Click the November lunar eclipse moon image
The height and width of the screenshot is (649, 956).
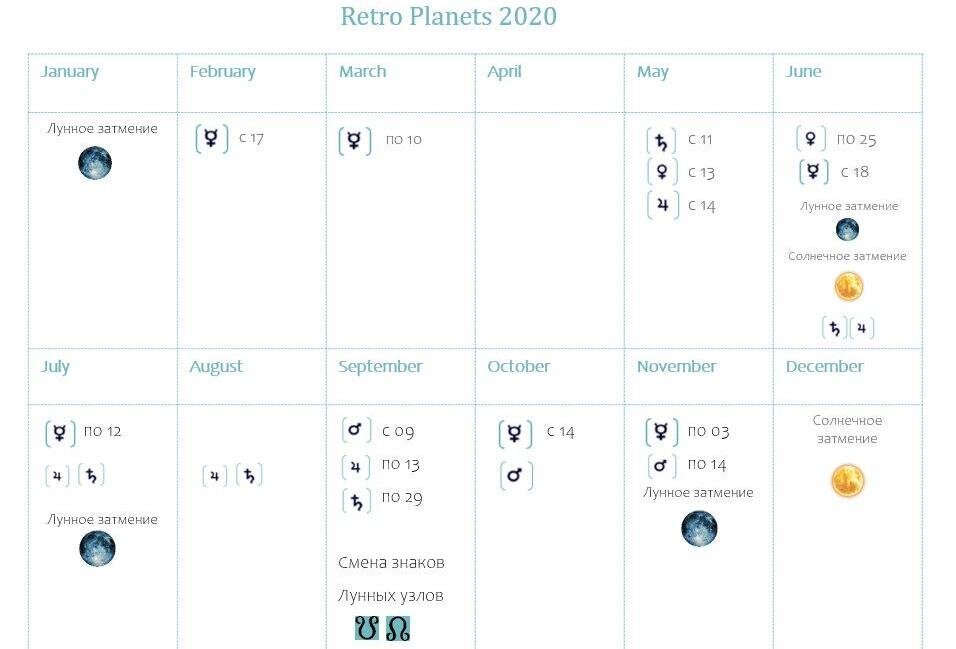click(699, 528)
